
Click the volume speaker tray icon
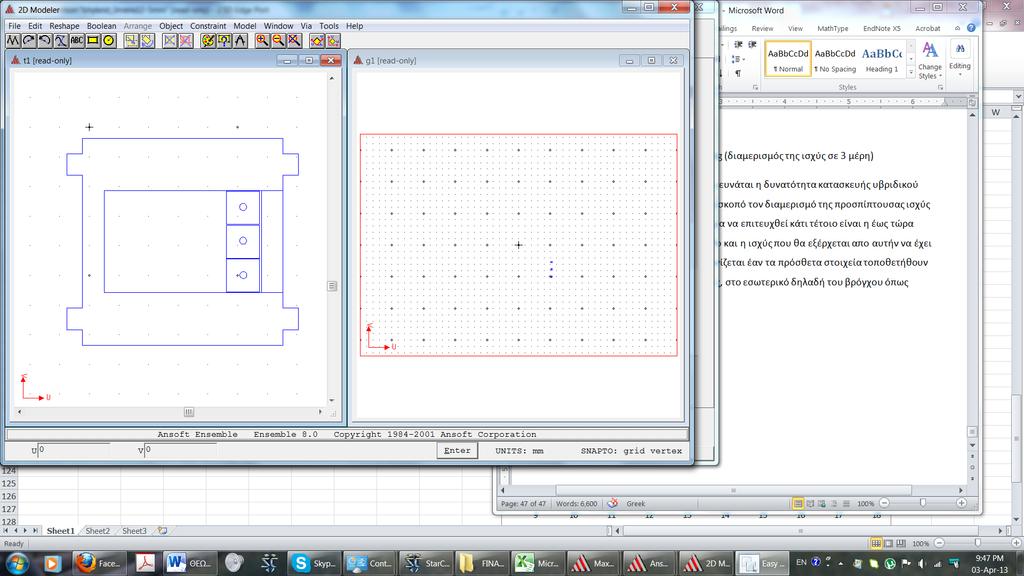[x=921, y=563]
